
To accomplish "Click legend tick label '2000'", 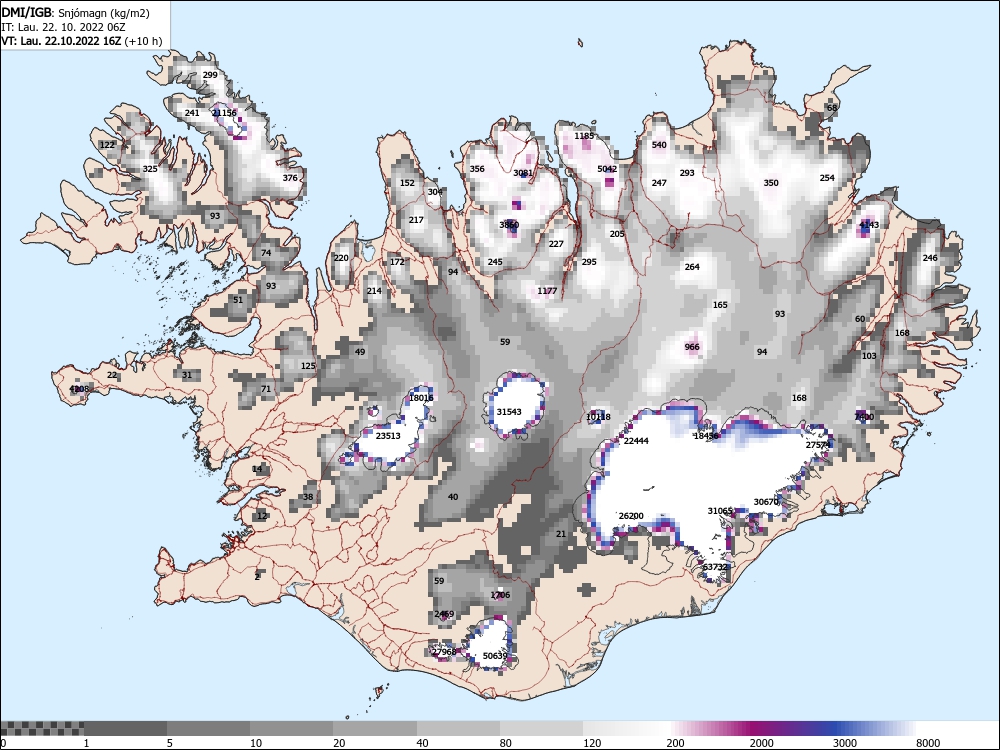I will tap(761, 743).
